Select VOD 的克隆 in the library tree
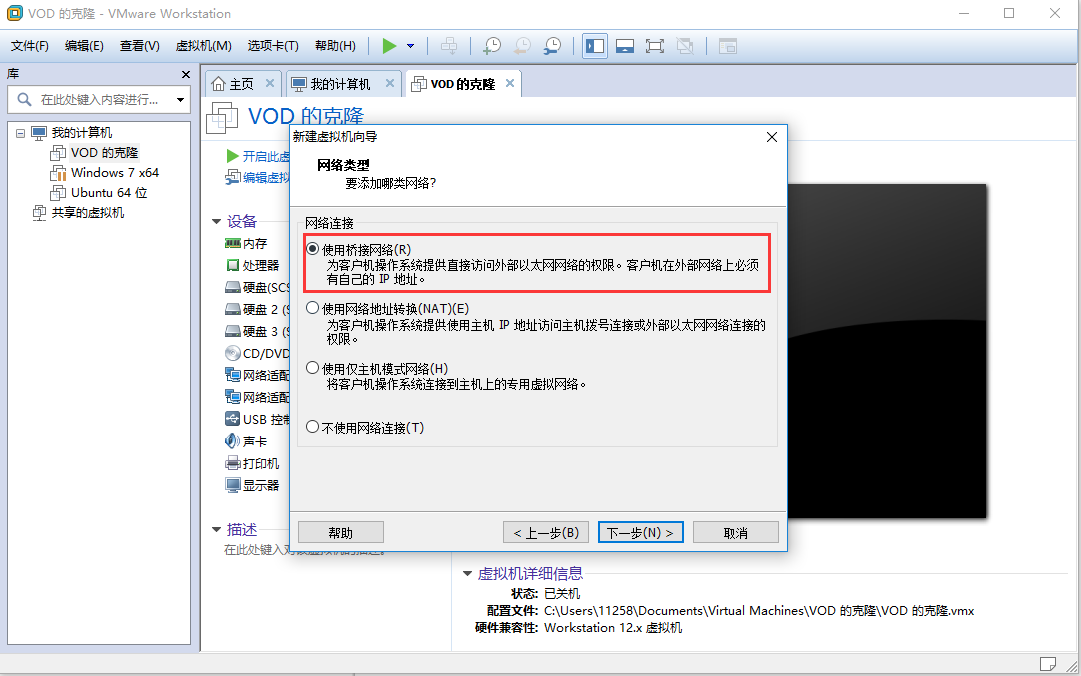1081x676 pixels. coord(104,153)
